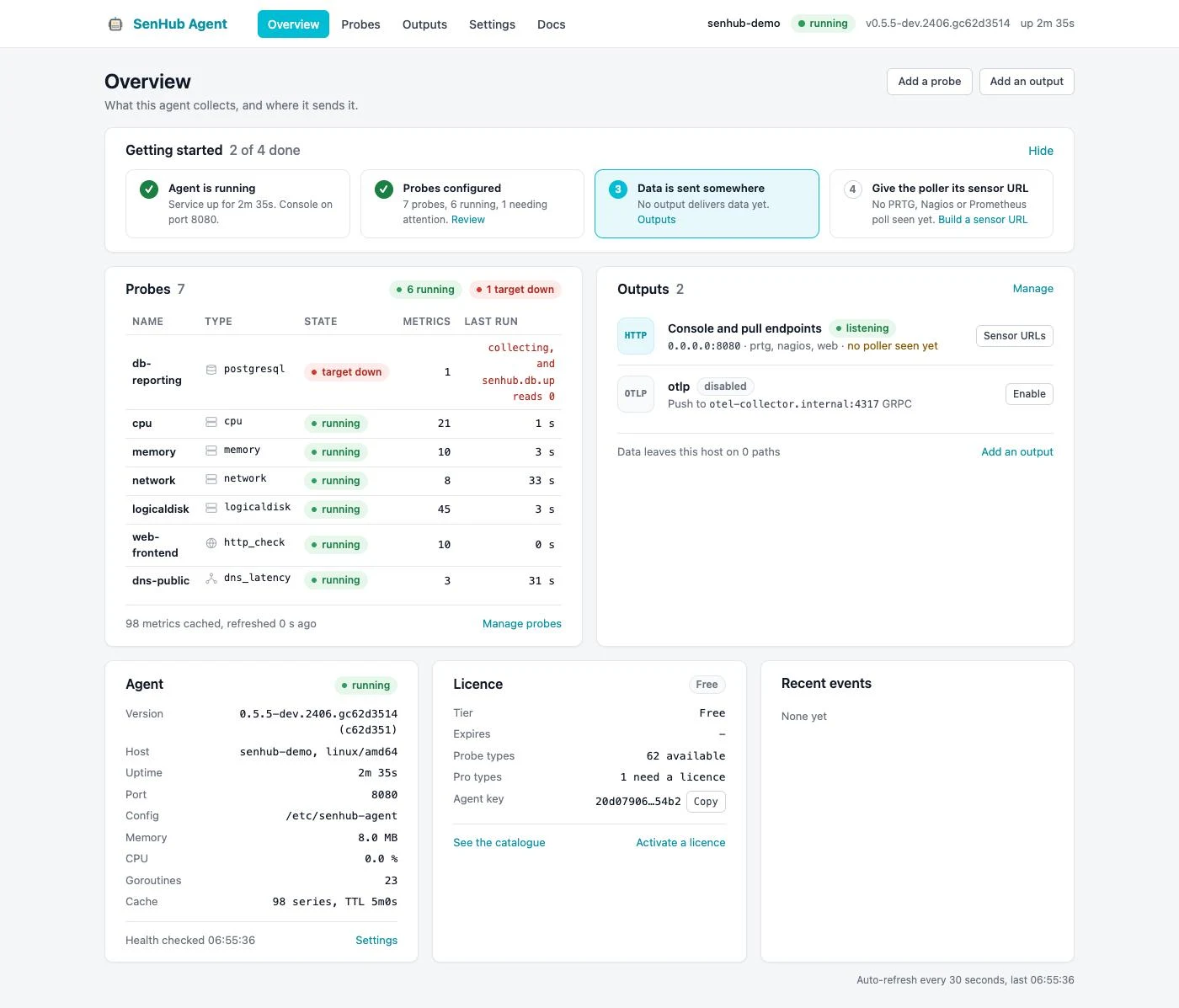Open the Docs tab
This screenshot has width=1179, height=1008.
tap(552, 24)
